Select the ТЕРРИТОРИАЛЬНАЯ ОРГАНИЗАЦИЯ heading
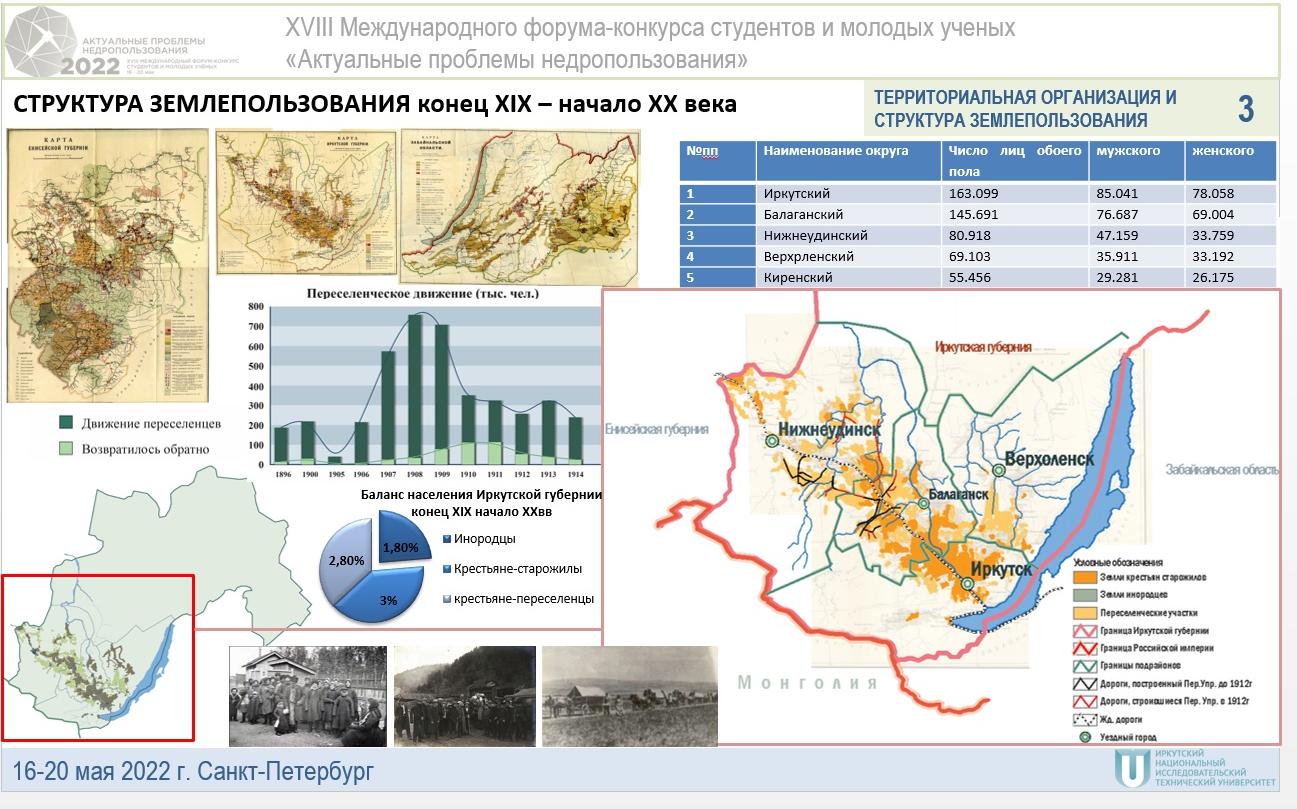The height and width of the screenshot is (809, 1297). (x=1025, y=108)
